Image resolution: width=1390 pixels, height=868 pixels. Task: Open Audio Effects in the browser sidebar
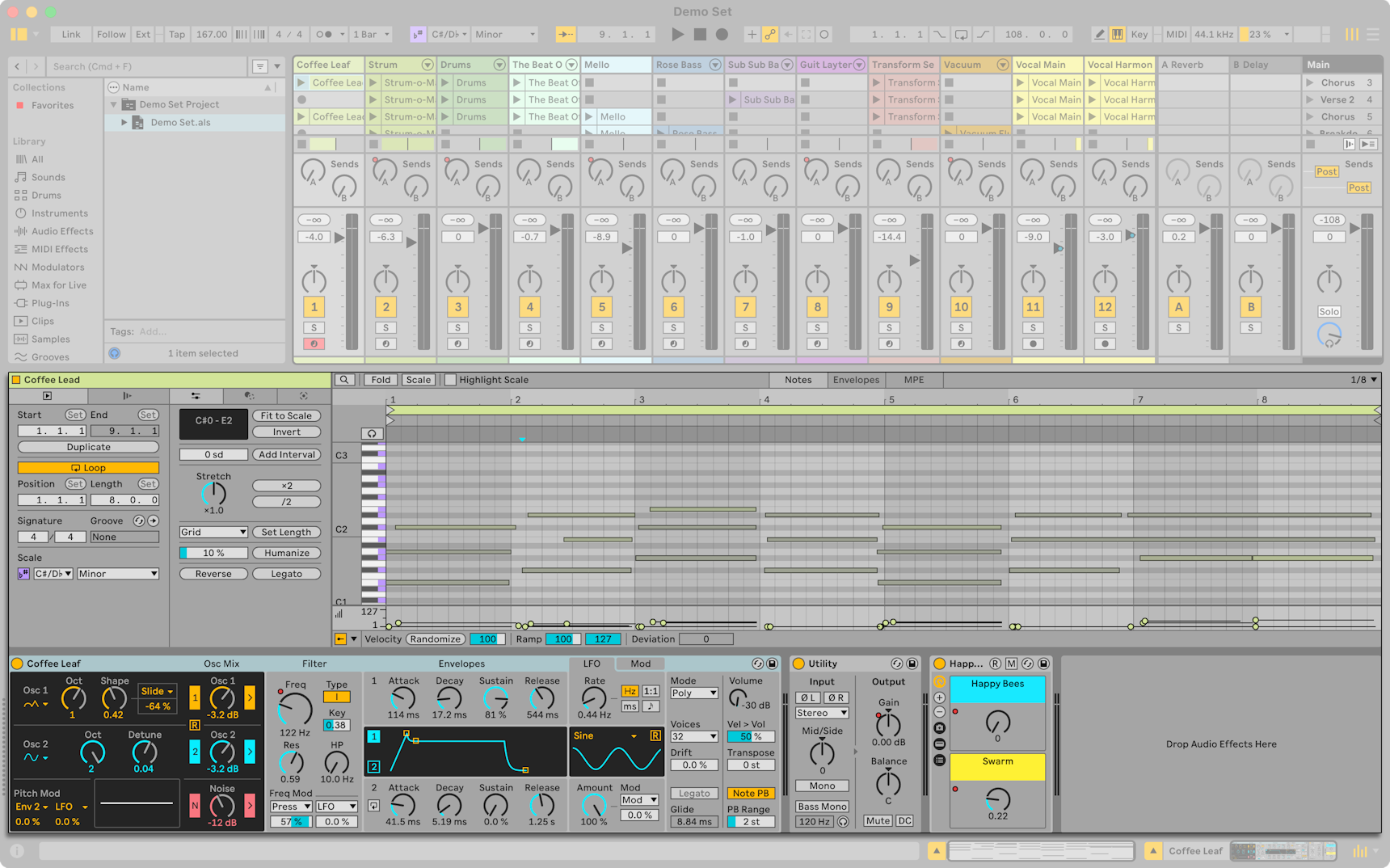pos(61,231)
